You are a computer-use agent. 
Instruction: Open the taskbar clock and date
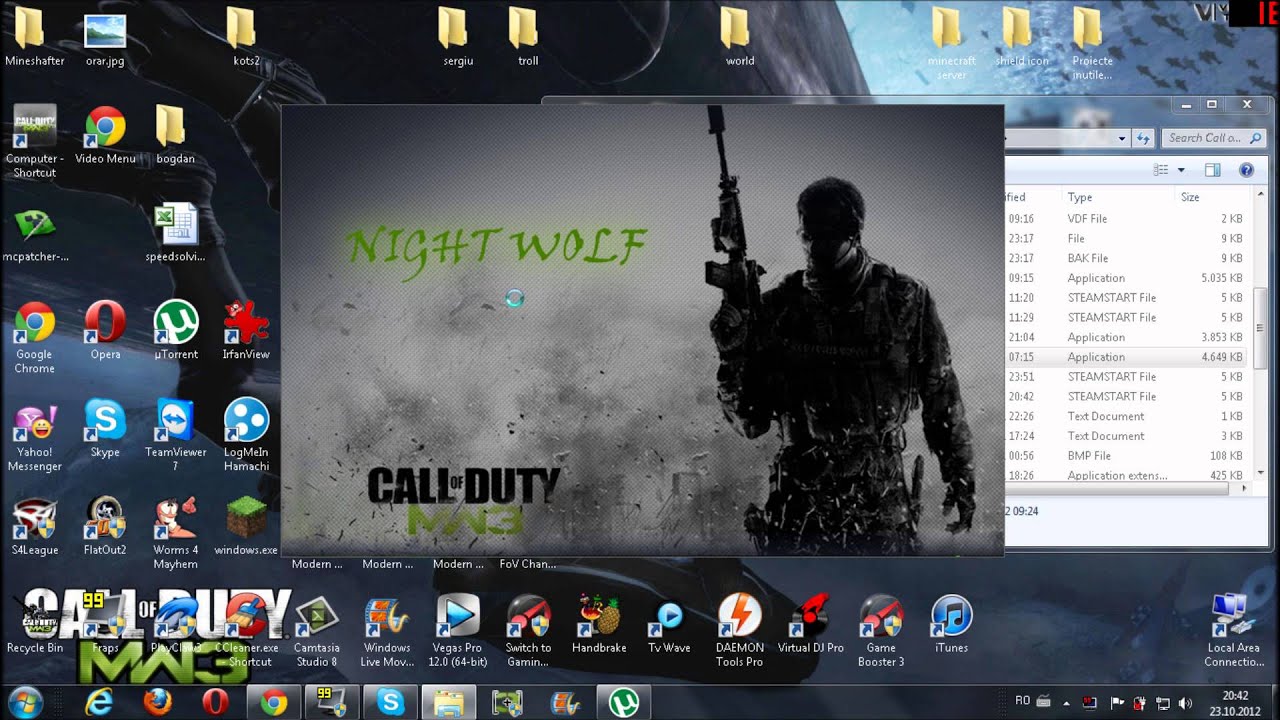tap(1235, 703)
